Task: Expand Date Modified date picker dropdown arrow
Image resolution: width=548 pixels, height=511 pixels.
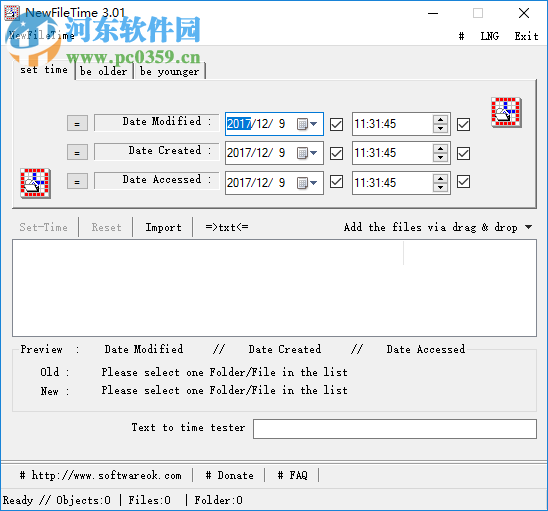Action: (x=313, y=124)
